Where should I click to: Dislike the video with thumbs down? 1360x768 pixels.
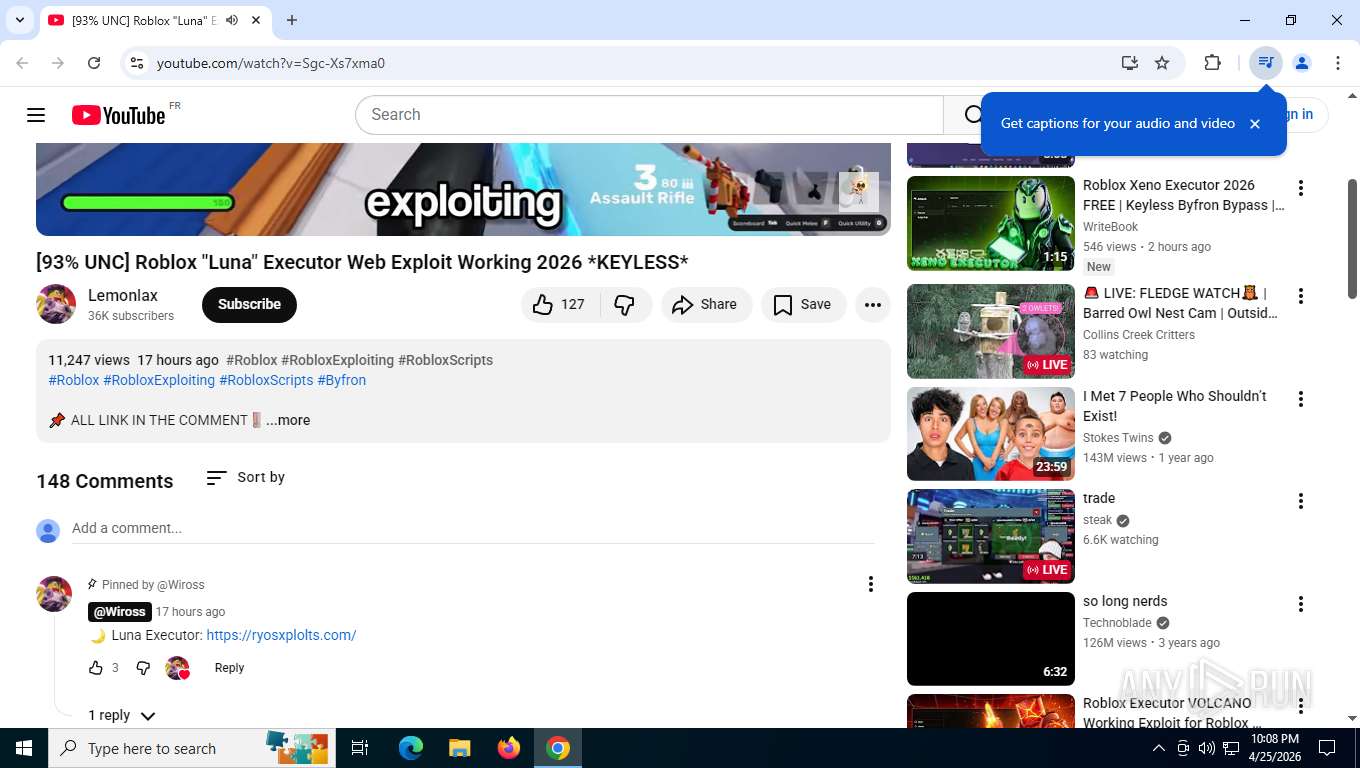(x=625, y=304)
